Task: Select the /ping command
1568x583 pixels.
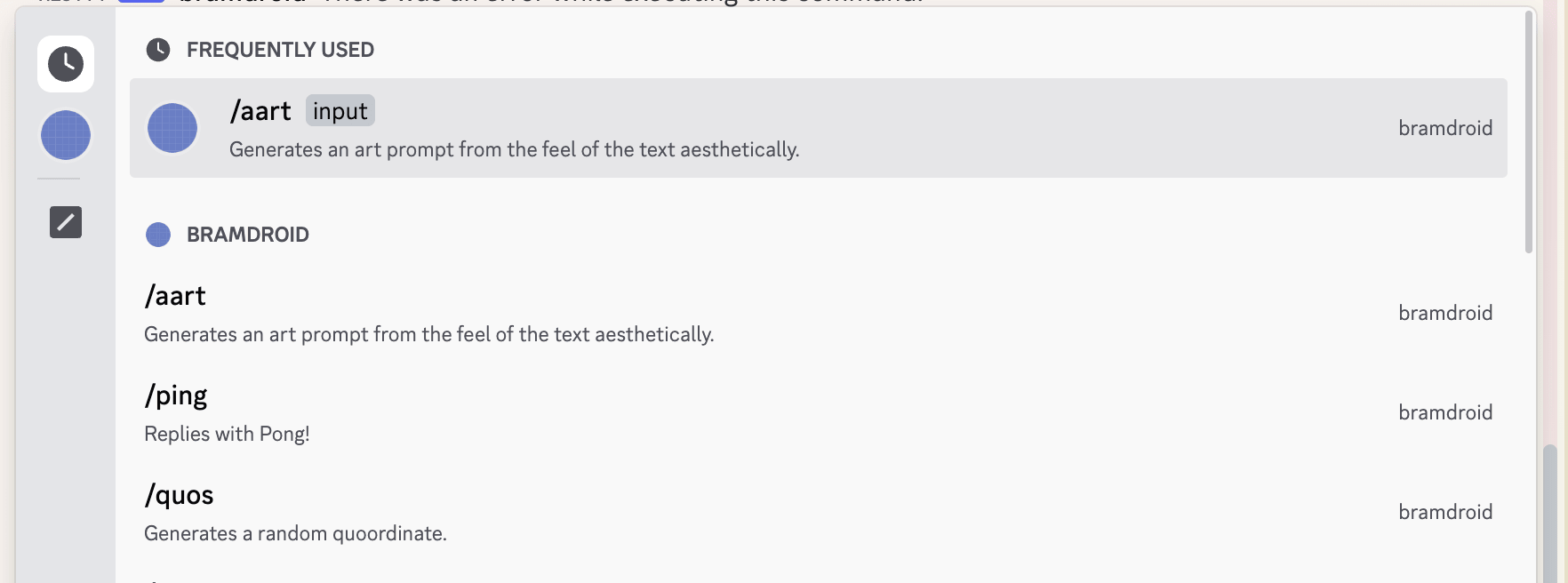Action: (176, 395)
